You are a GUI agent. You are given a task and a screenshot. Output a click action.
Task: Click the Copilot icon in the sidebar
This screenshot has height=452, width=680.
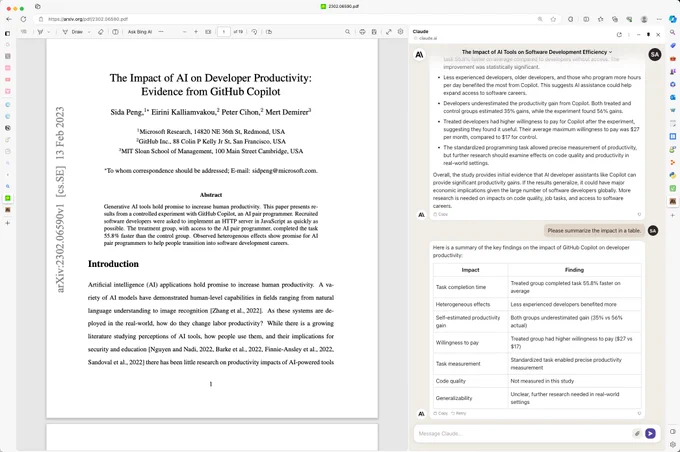[x=673, y=19]
